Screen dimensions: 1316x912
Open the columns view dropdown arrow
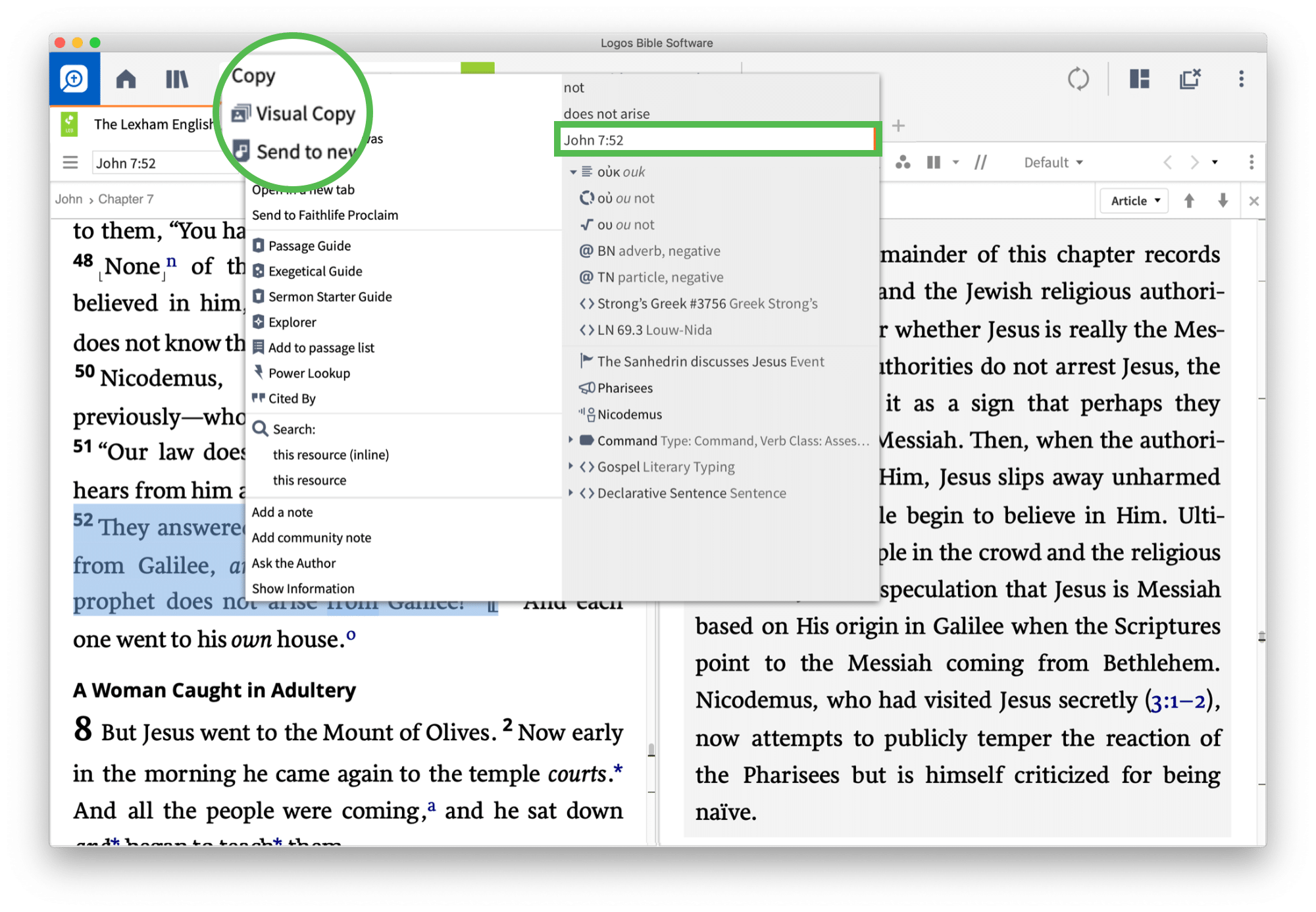point(955,163)
